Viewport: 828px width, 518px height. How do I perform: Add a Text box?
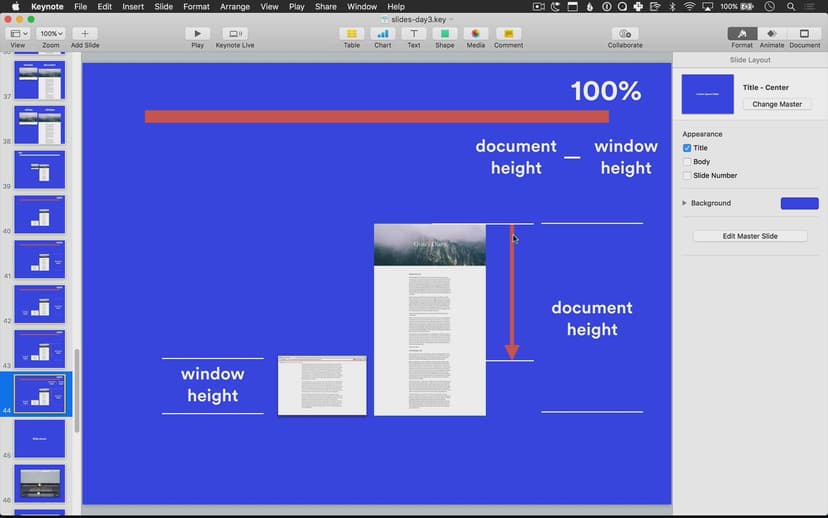pos(413,33)
